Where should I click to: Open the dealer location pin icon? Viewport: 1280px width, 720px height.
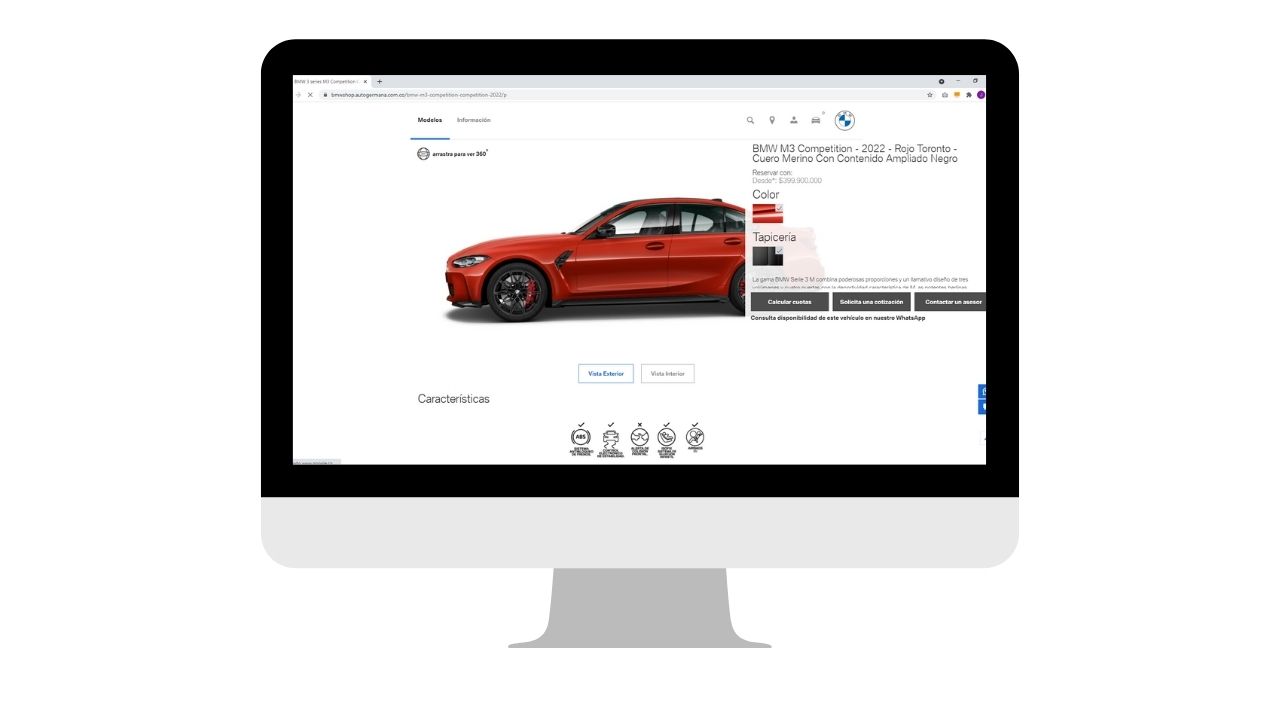[x=772, y=120]
